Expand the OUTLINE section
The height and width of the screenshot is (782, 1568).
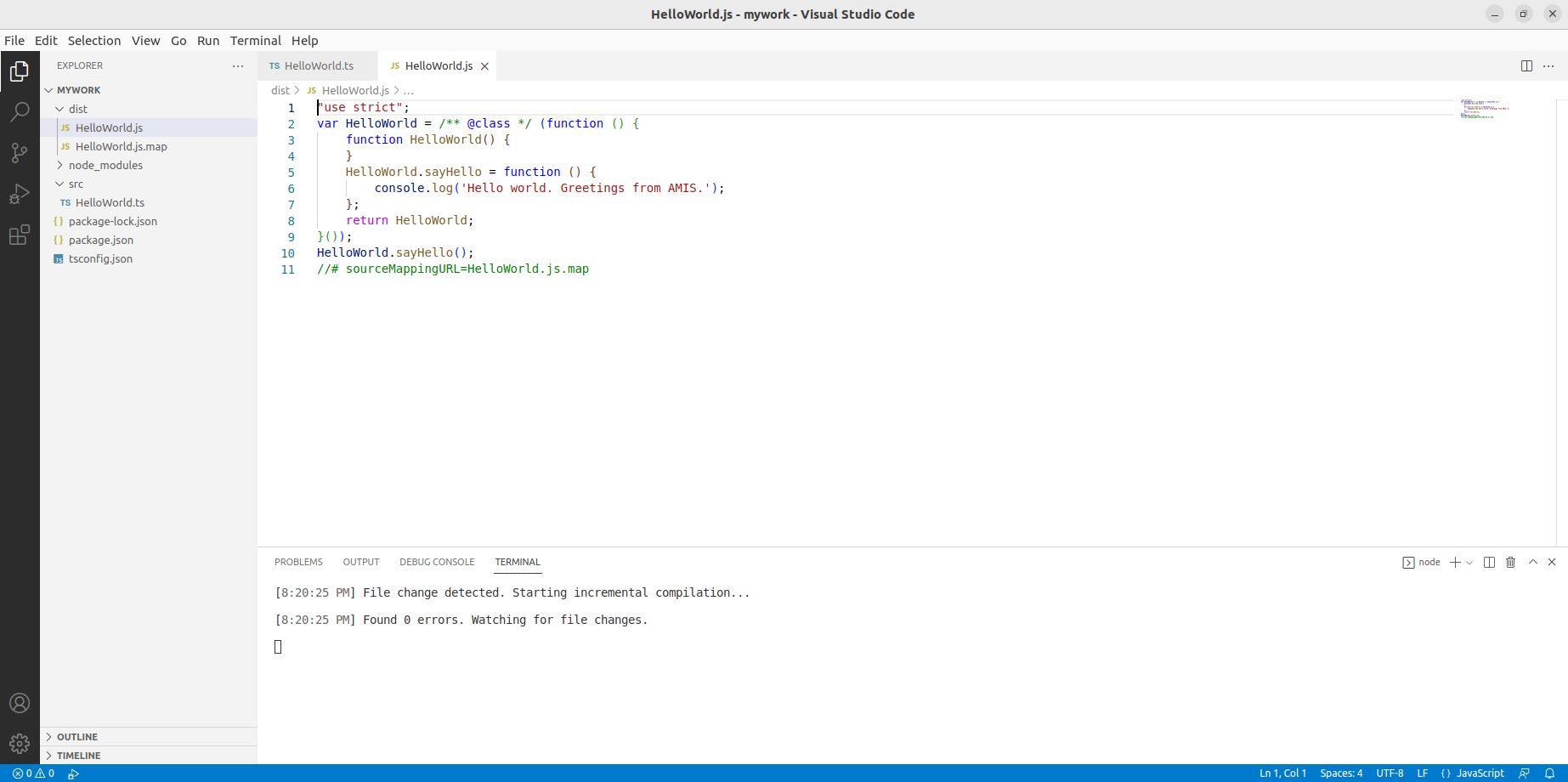tap(76, 737)
